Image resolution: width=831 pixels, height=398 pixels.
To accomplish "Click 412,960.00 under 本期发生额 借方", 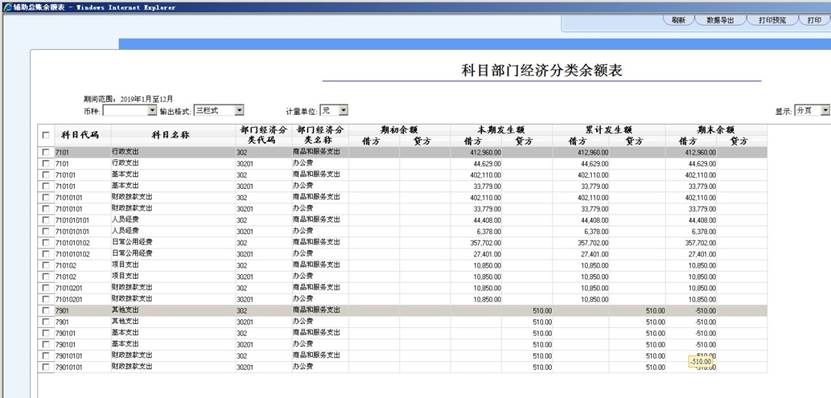I will tap(485, 153).
